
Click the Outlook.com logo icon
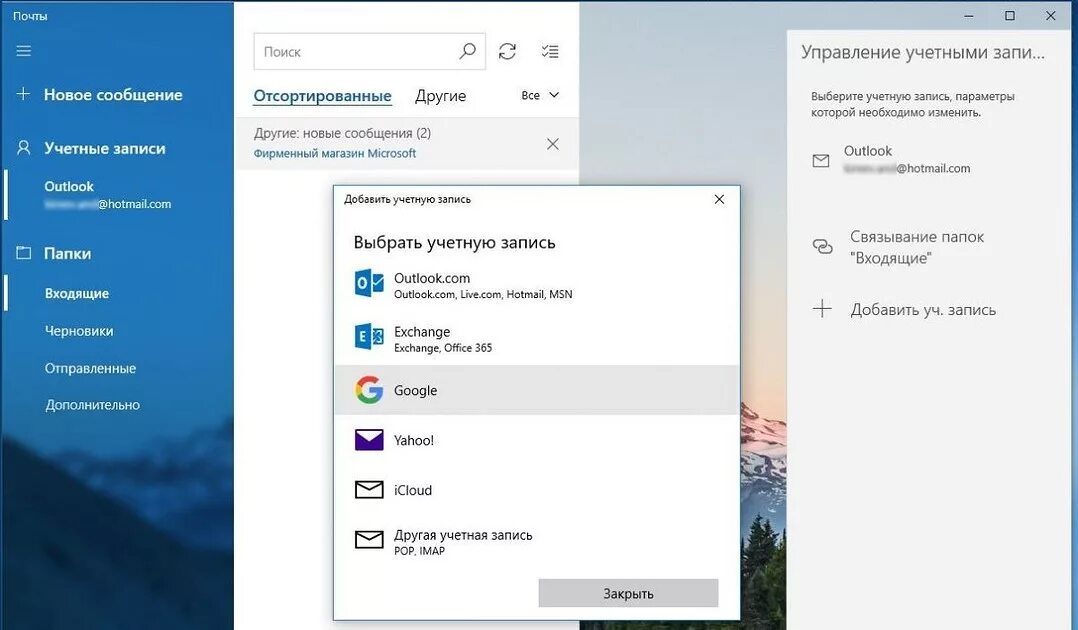point(369,283)
